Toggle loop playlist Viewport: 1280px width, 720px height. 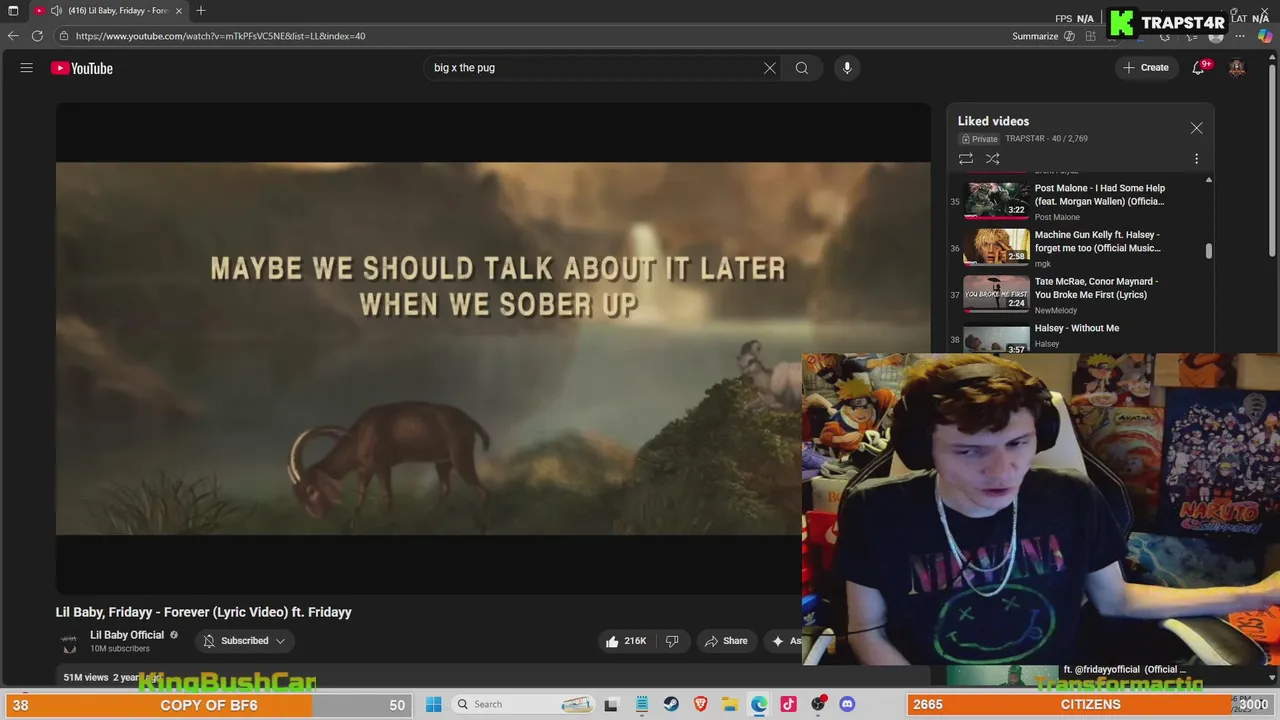(x=966, y=159)
